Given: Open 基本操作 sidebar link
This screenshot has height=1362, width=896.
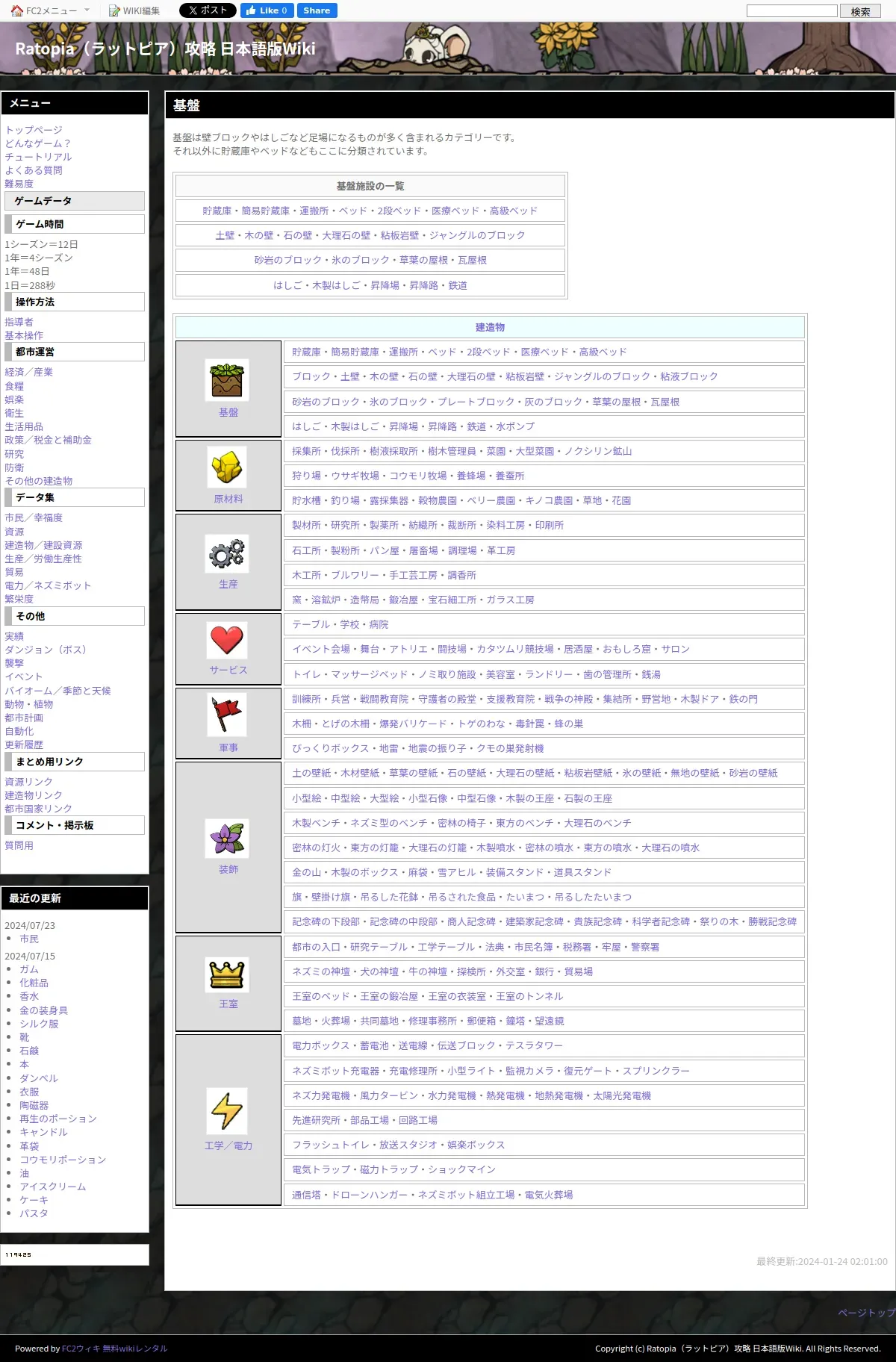Looking at the screenshot, I should [24, 335].
